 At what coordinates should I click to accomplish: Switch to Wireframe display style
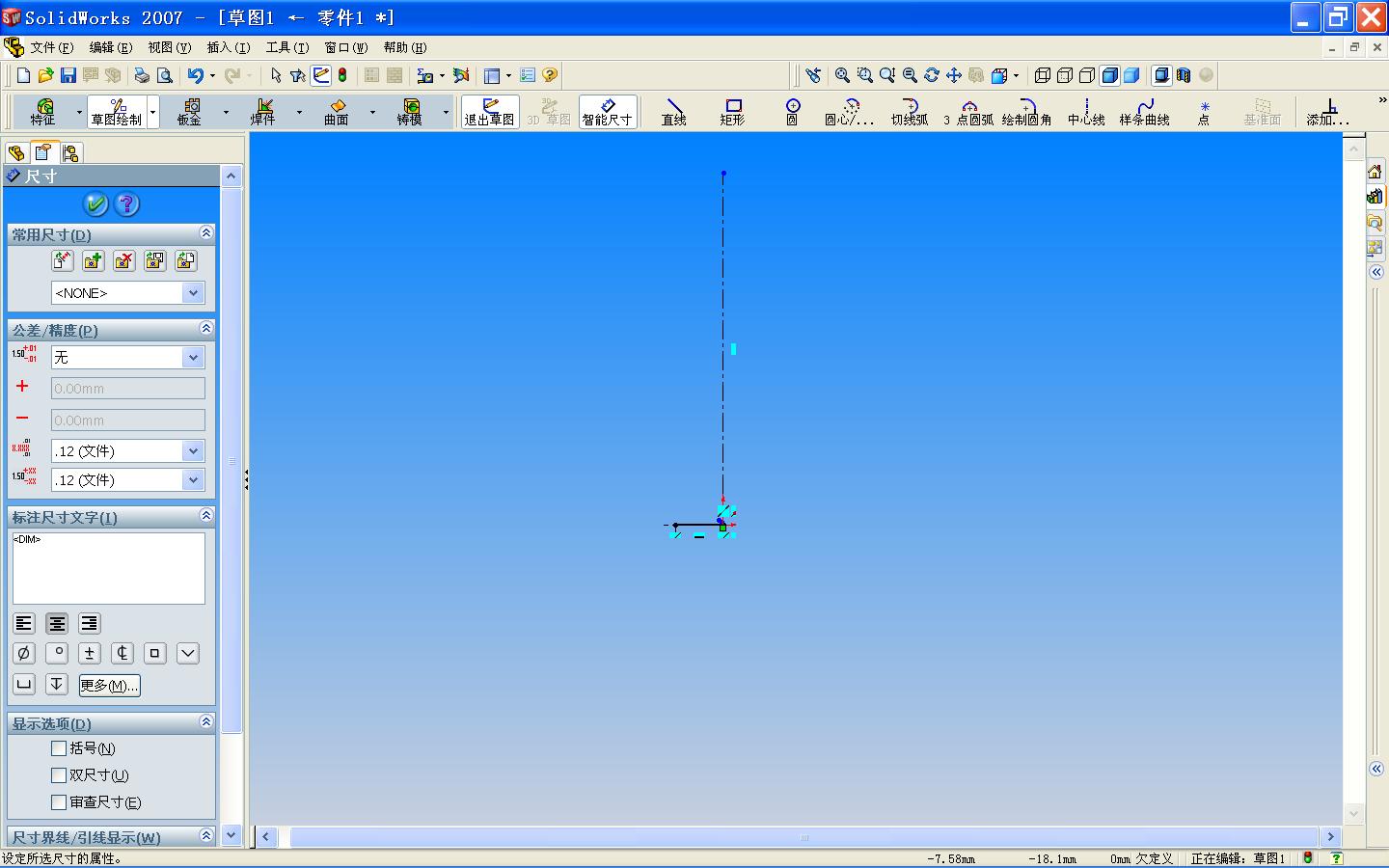click(1043, 75)
